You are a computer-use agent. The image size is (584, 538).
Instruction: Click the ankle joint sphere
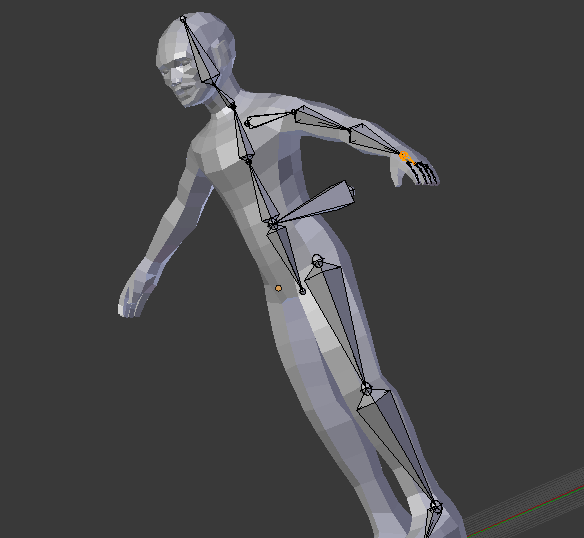coord(435,507)
